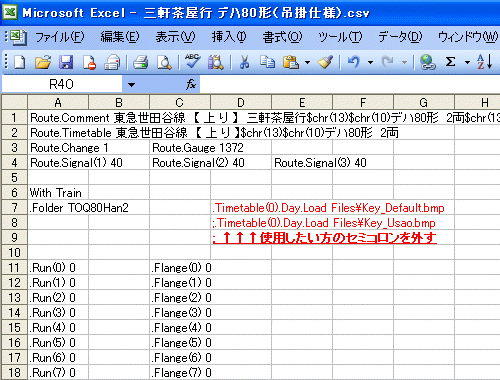Screen dimensions: 500x380
Task: Insert hyperlink with the globe icon
Action: coord(428,62)
